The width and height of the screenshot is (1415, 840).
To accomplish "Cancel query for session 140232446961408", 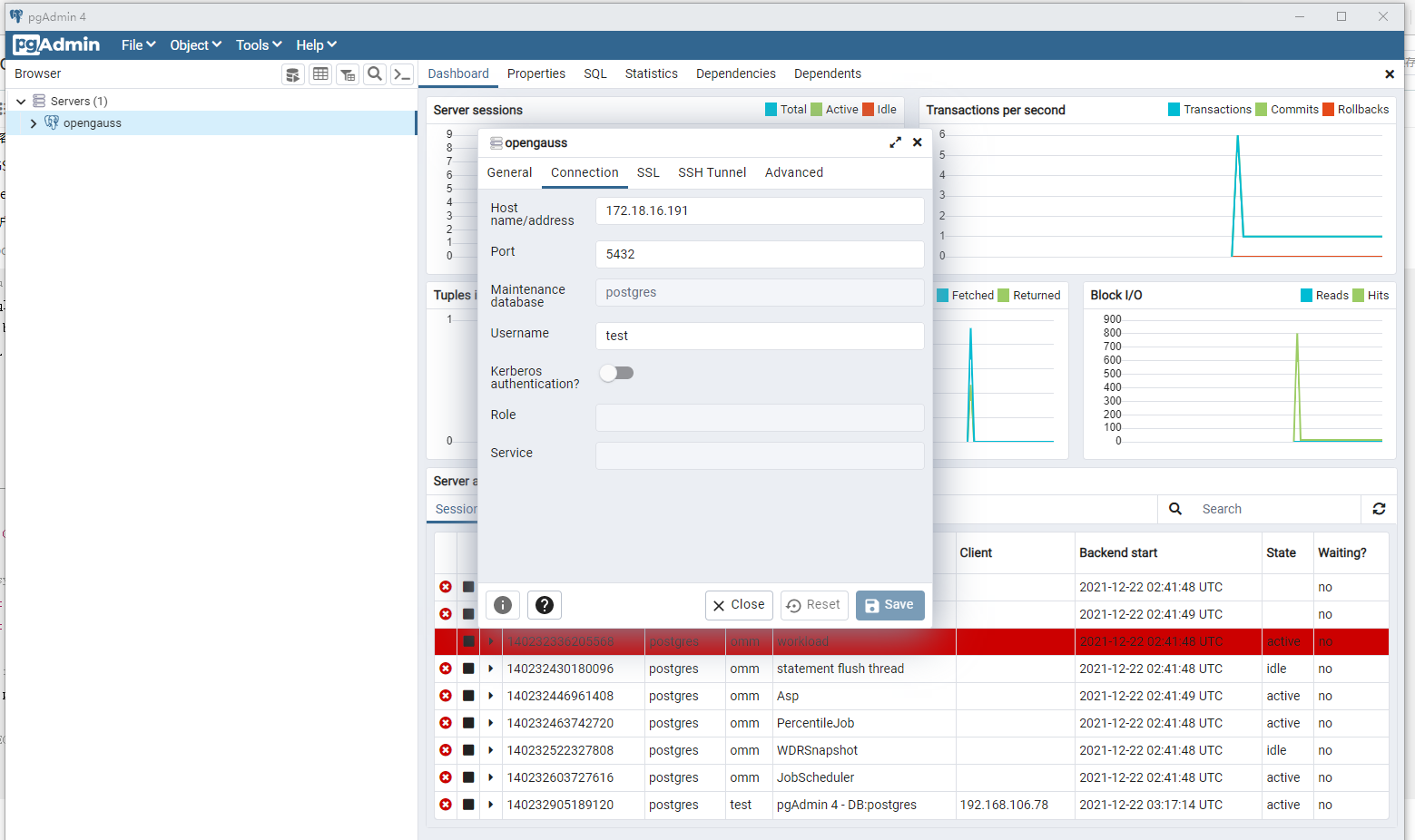I will pyautogui.click(x=468, y=696).
